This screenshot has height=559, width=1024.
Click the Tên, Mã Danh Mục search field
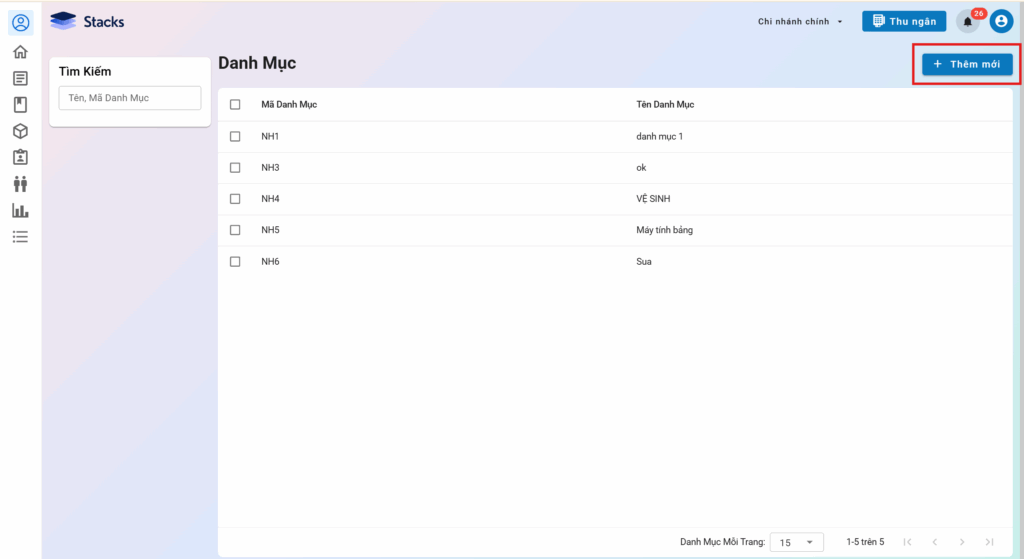pos(130,98)
